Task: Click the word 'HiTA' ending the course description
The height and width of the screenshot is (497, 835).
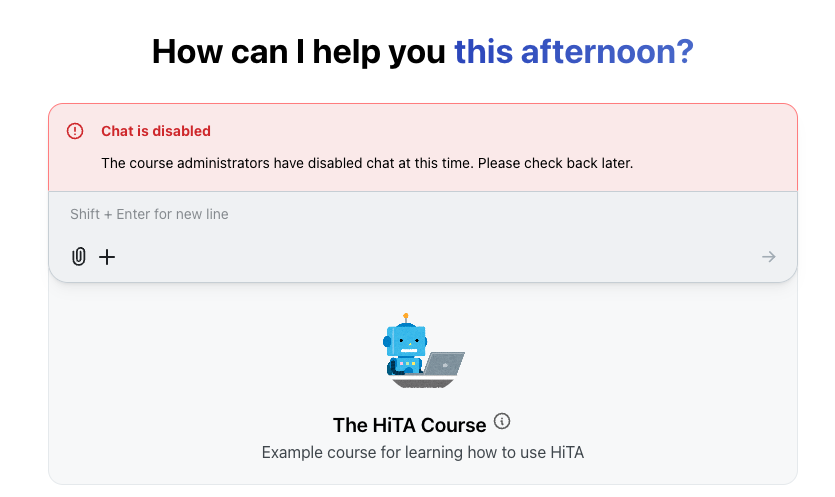Action: point(567,452)
